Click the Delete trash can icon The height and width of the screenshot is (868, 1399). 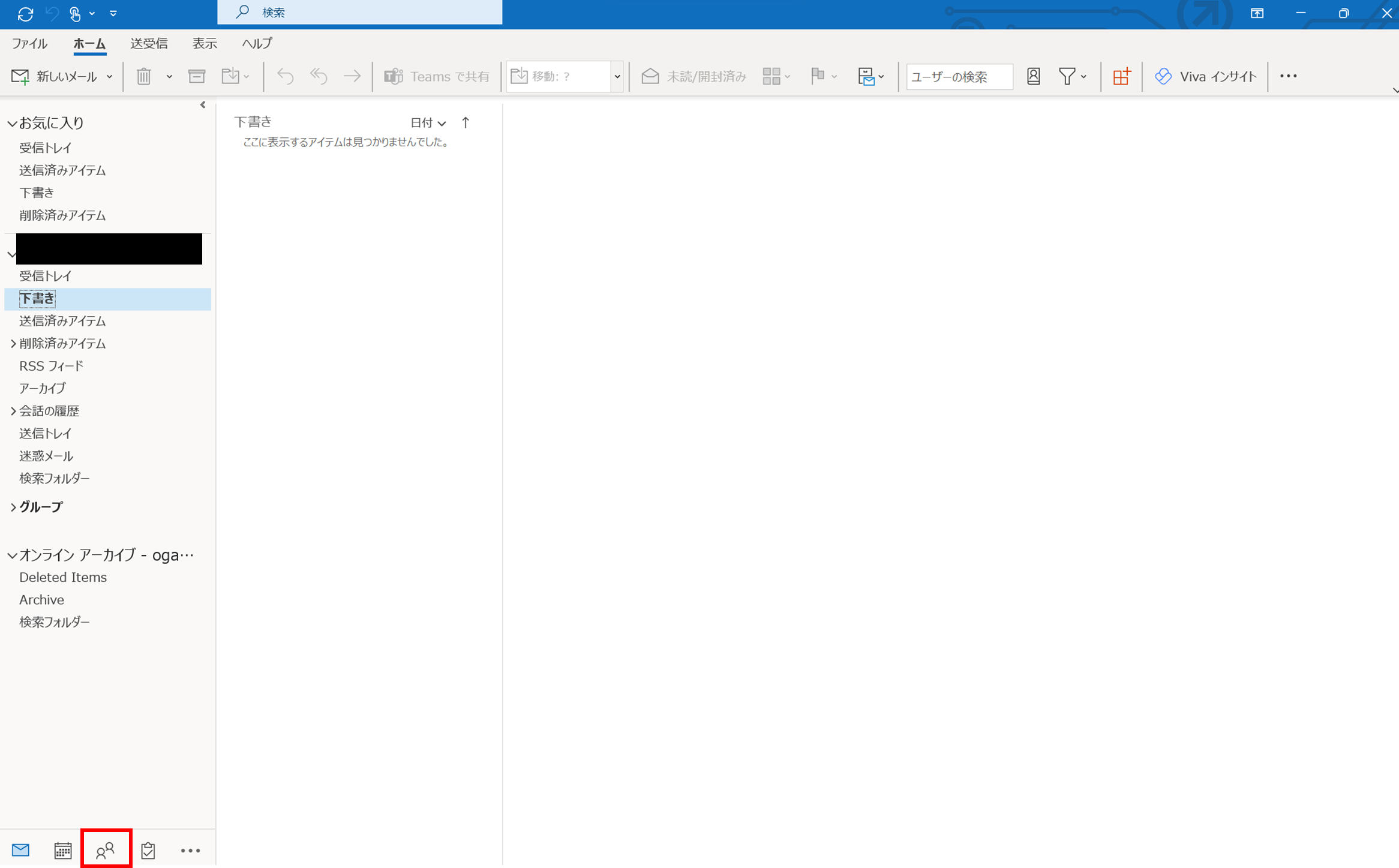pos(144,76)
